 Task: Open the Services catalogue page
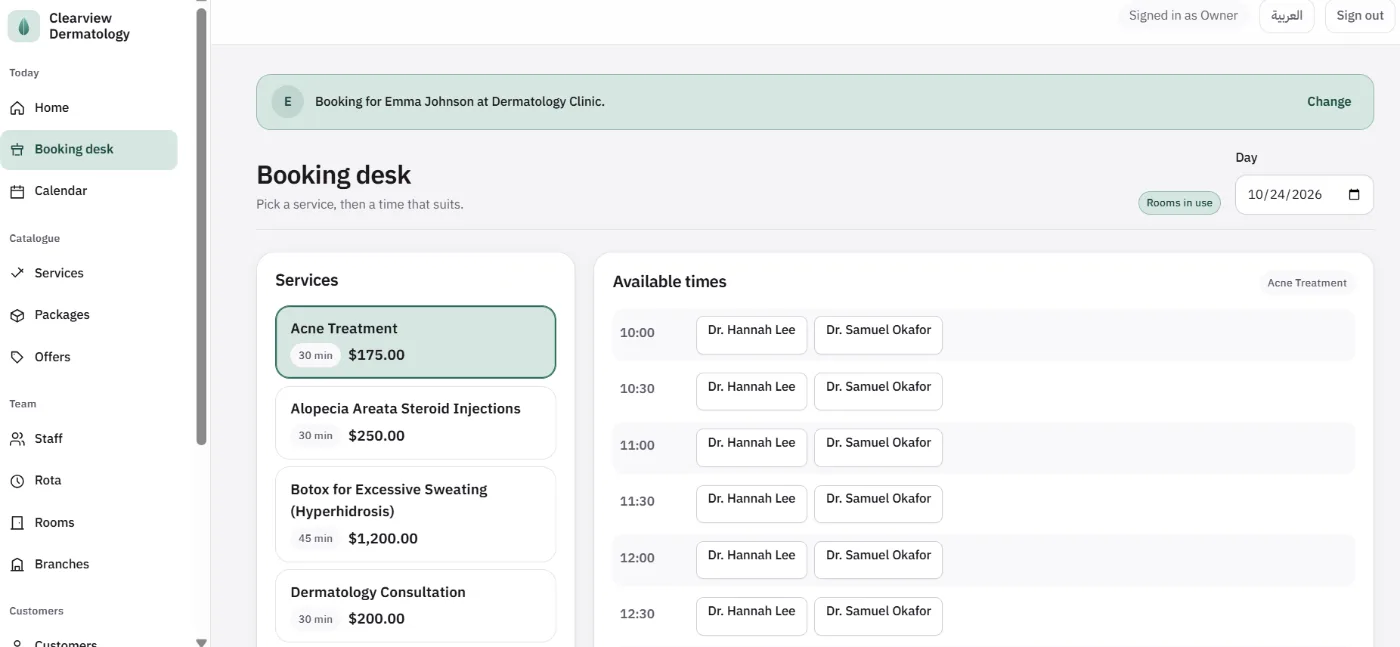89,273
